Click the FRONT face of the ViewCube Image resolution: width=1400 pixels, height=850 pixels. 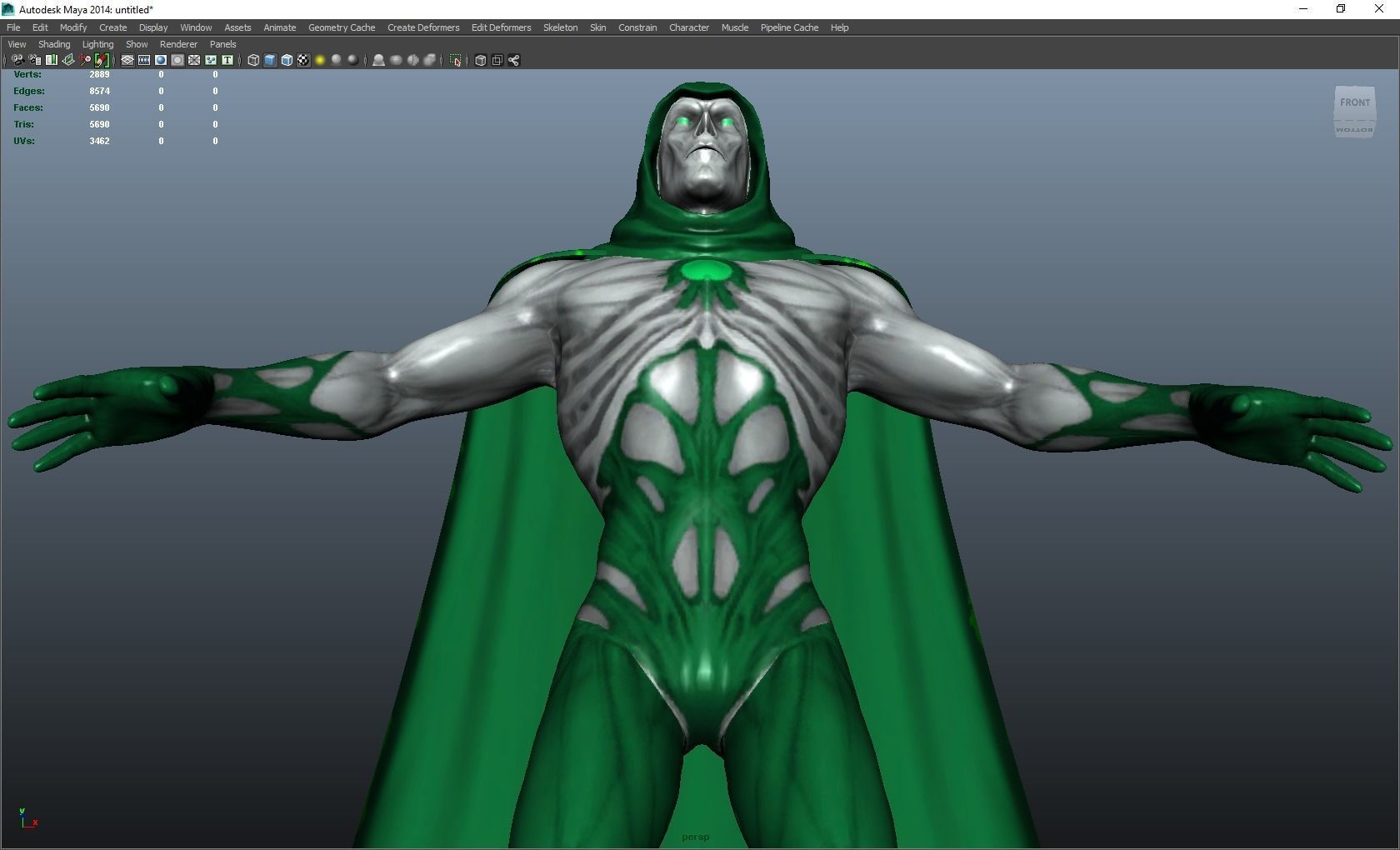coord(1355,102)
